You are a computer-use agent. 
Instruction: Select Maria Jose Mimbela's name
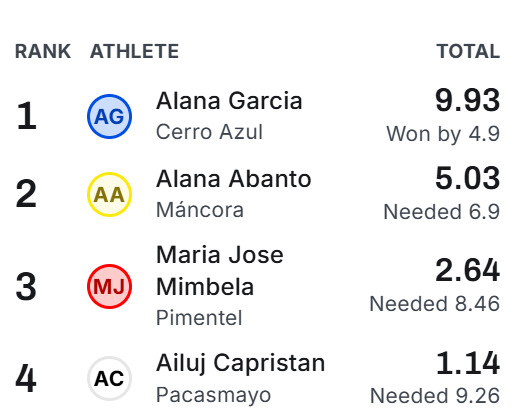point(220,271)
